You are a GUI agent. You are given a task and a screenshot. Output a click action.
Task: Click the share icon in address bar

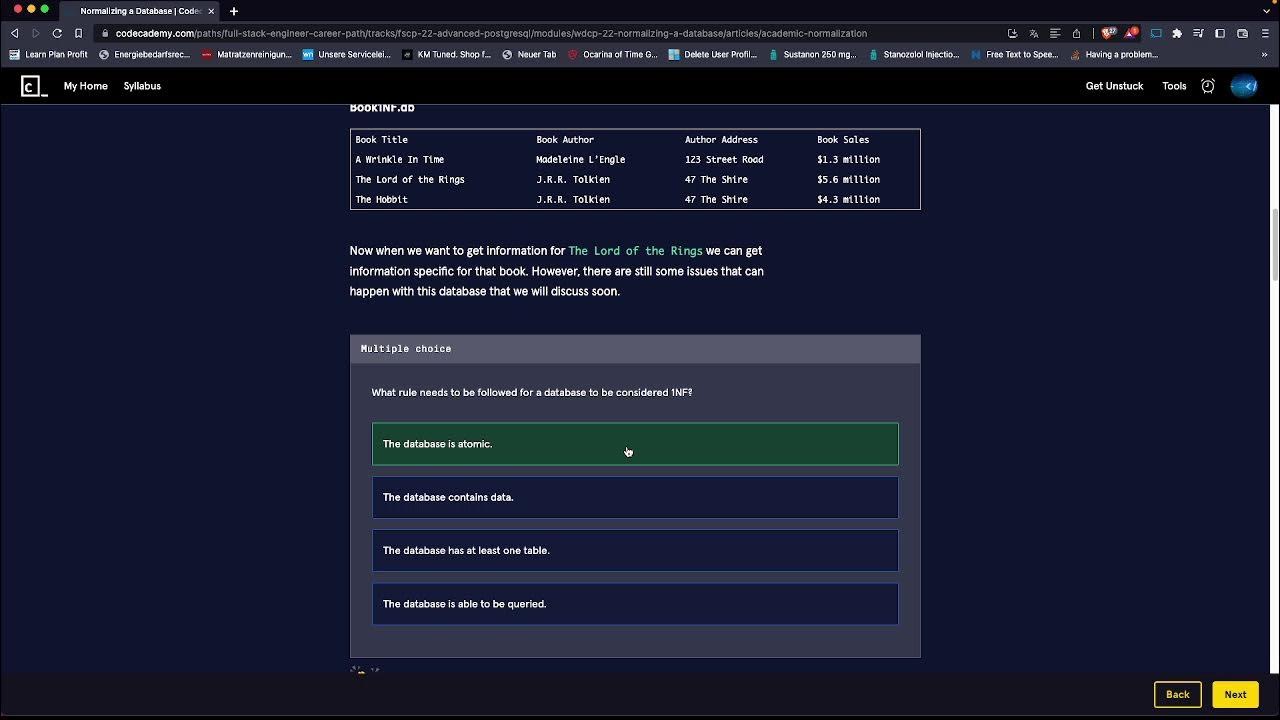click(x=1076, y=33)
